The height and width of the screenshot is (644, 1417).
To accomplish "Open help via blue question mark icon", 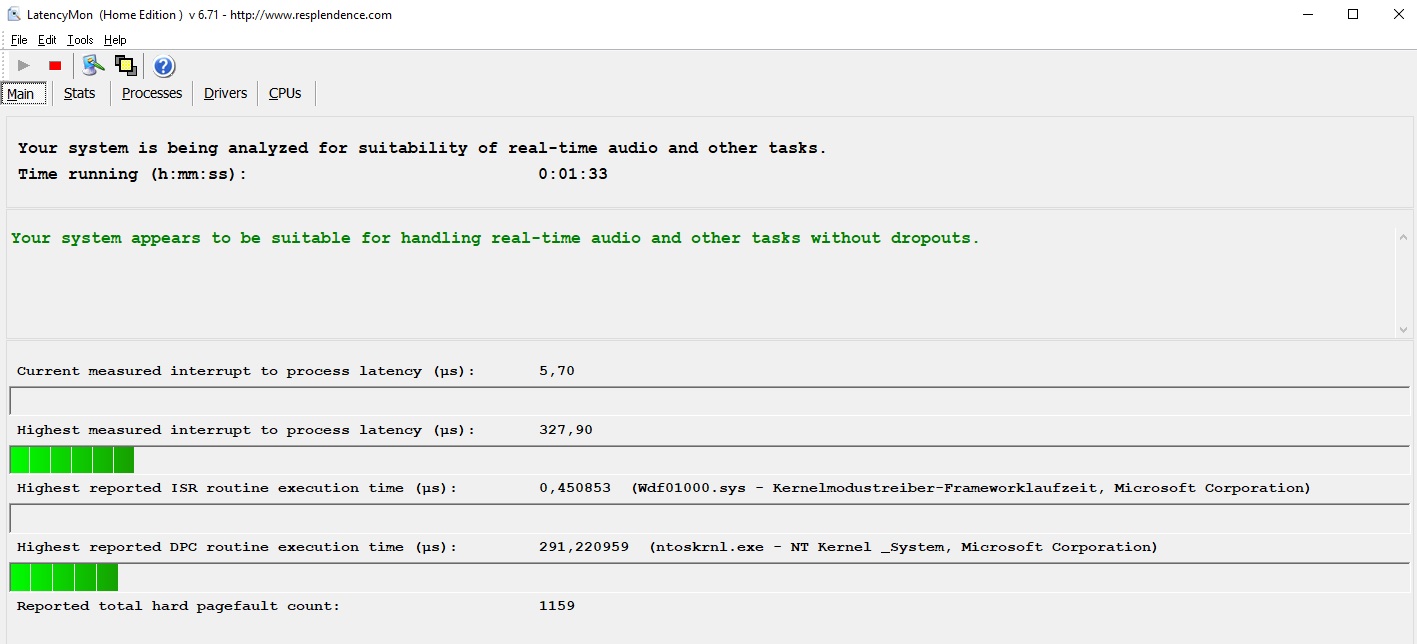I will coord(164,66).
